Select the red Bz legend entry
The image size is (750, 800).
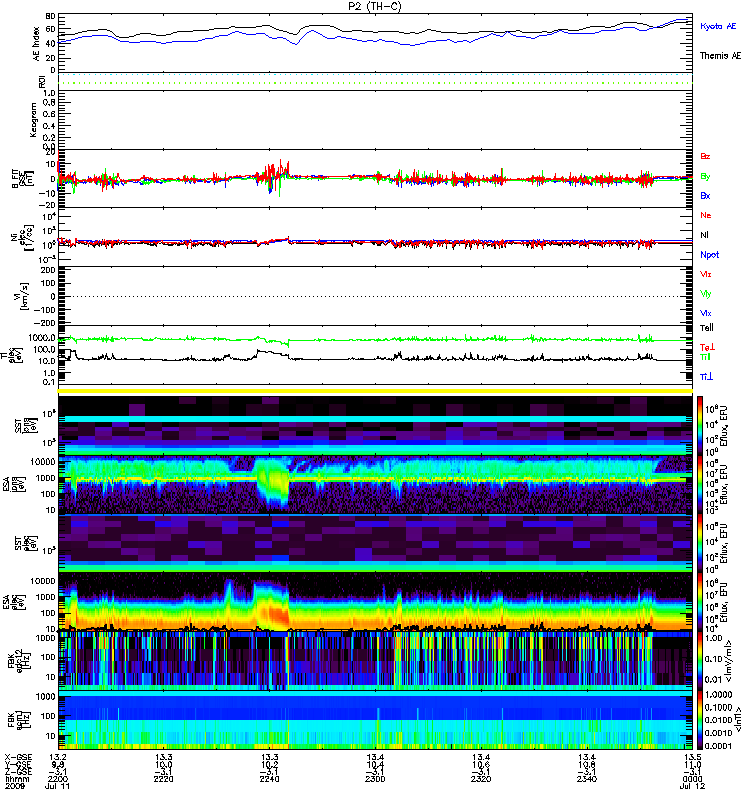point(705,156)
